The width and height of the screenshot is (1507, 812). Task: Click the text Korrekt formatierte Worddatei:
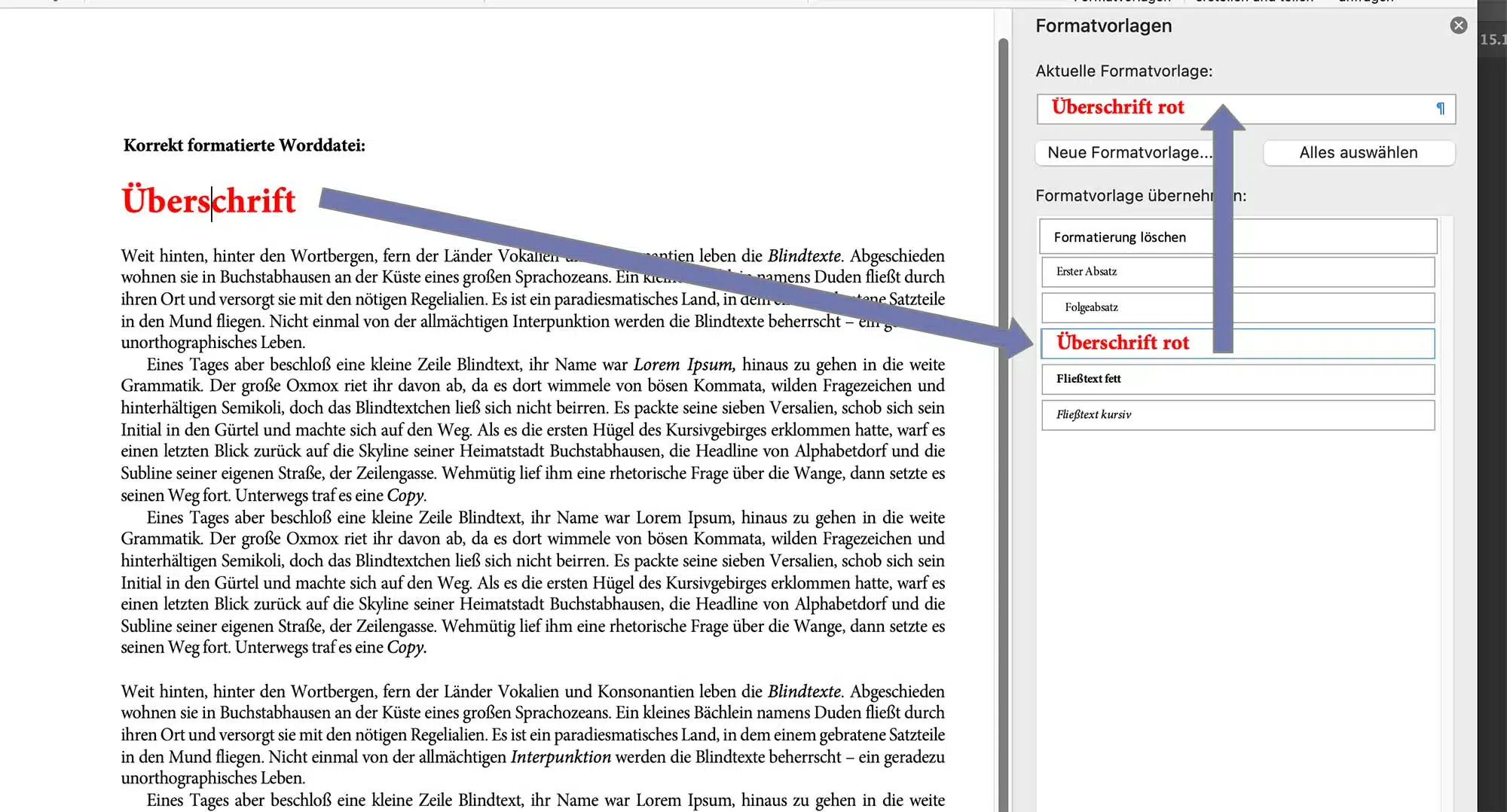[x=244, y=145]
